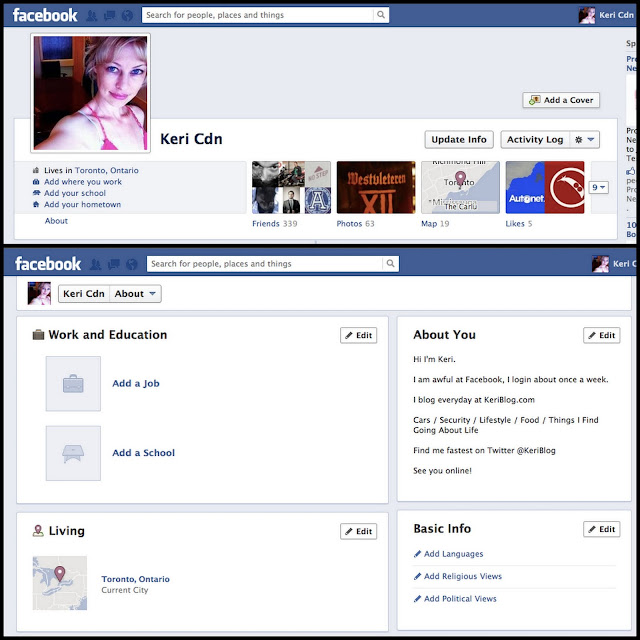
Task: Click the Toronto map thumbnail in Living section
Action: 60,583
